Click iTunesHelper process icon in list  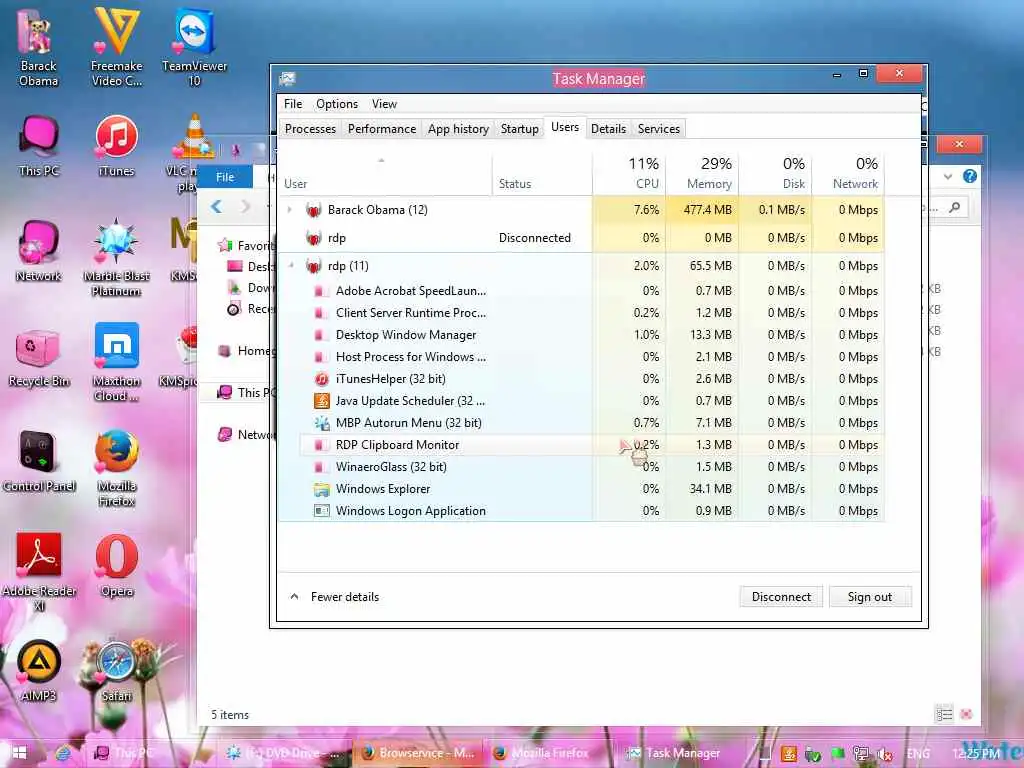(x=321, y=379)
